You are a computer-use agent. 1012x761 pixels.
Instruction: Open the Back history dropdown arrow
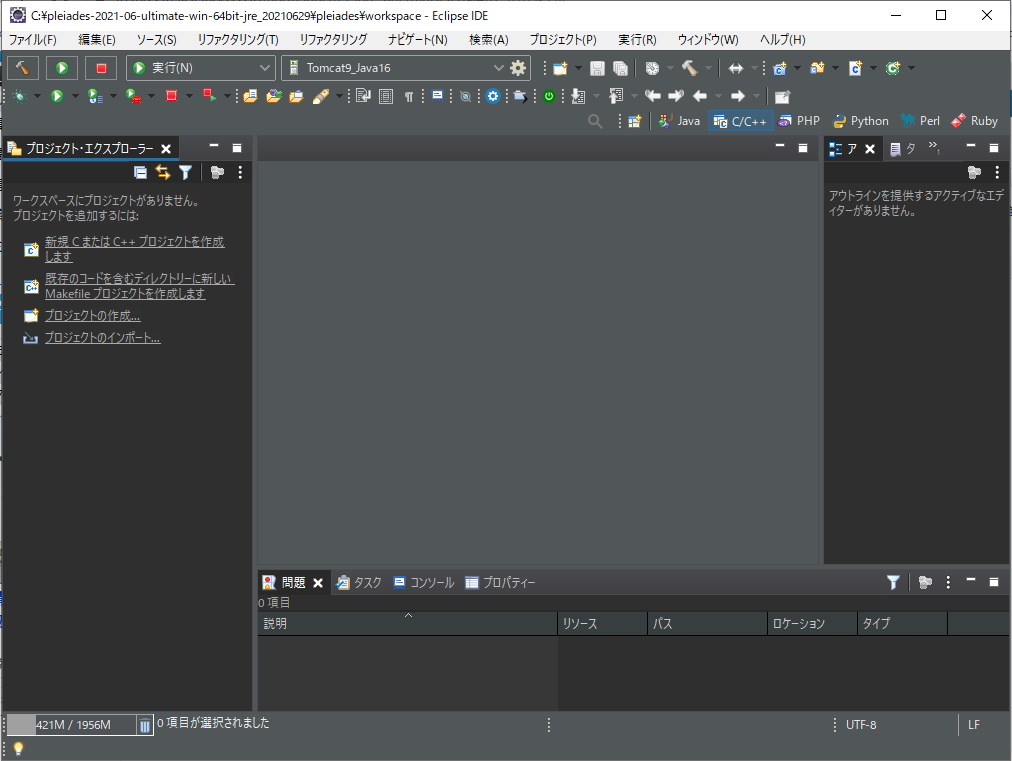718,97
